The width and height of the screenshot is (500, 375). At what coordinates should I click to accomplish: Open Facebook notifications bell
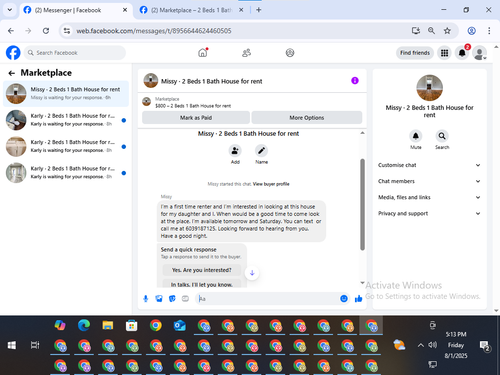tap(462, 53)
